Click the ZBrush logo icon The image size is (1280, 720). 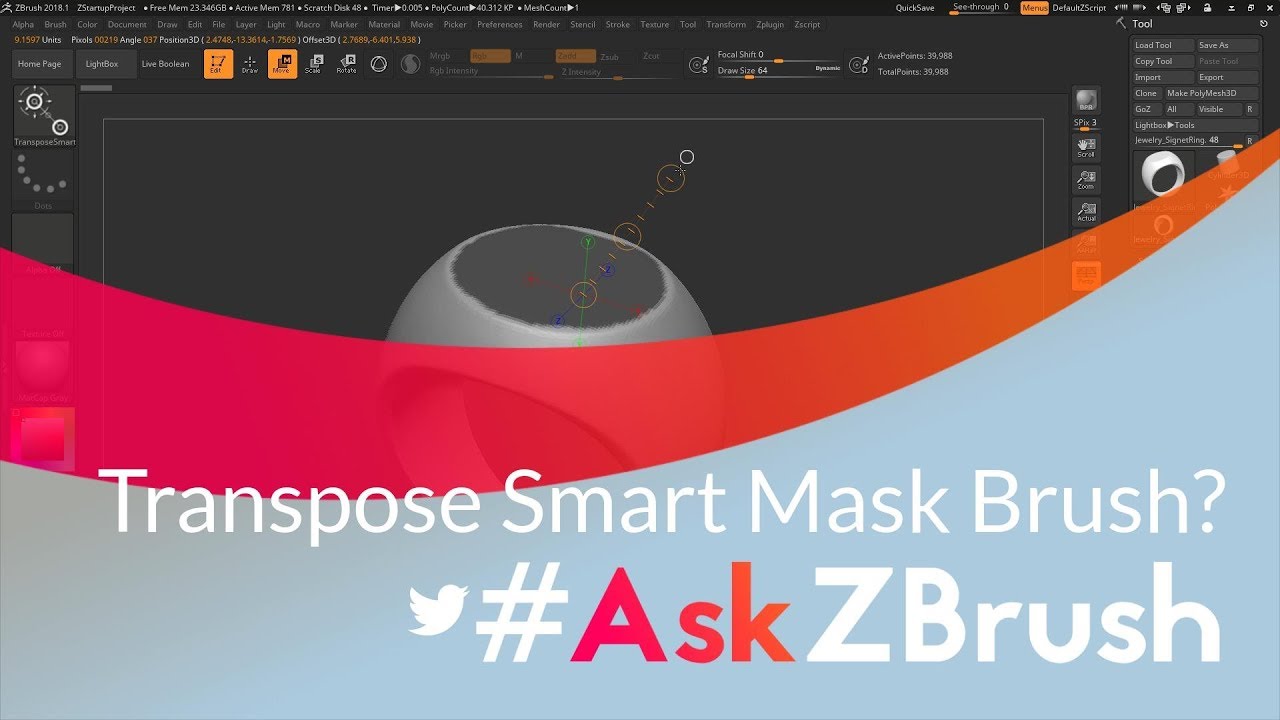point(7,7)
